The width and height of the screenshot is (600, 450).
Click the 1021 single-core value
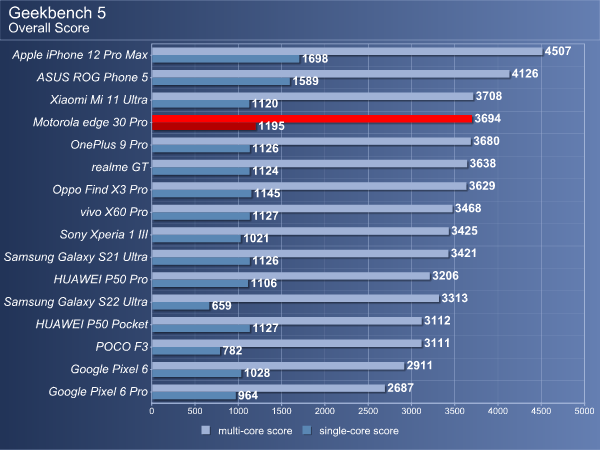[x=256, y=238]
